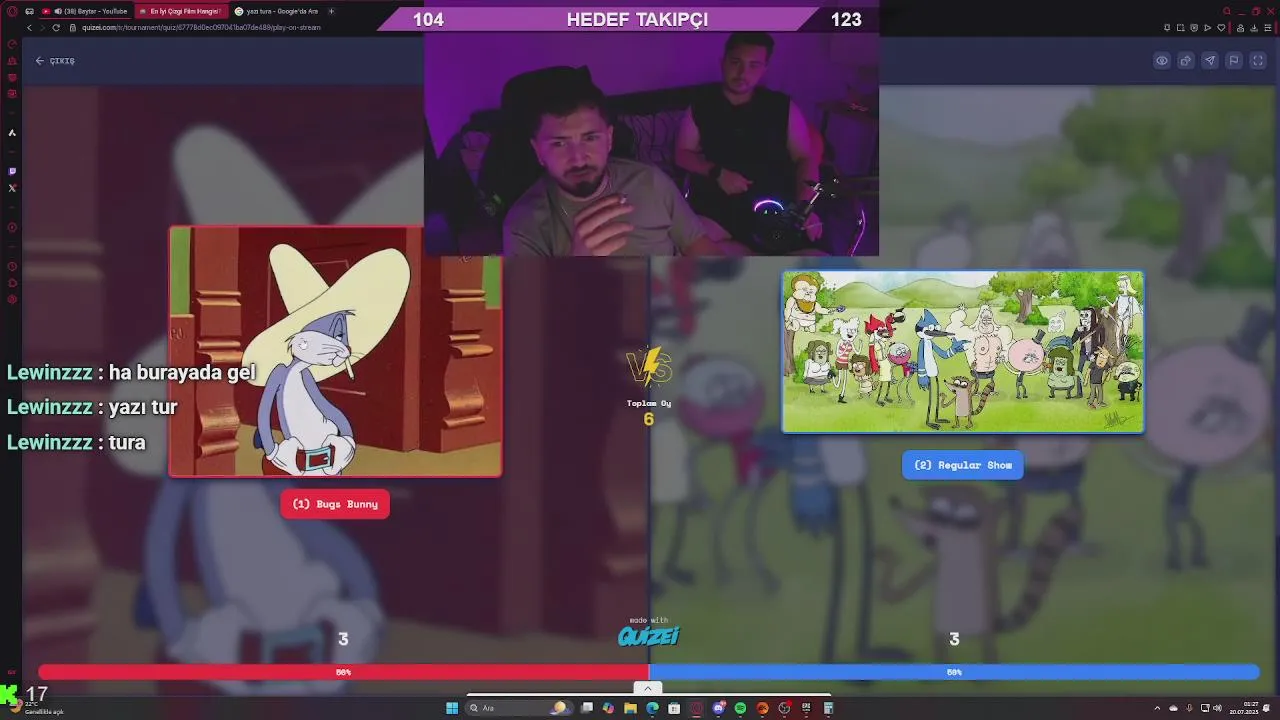Open the Twitter X icon in browser sidebar

[x=12, y=188]
